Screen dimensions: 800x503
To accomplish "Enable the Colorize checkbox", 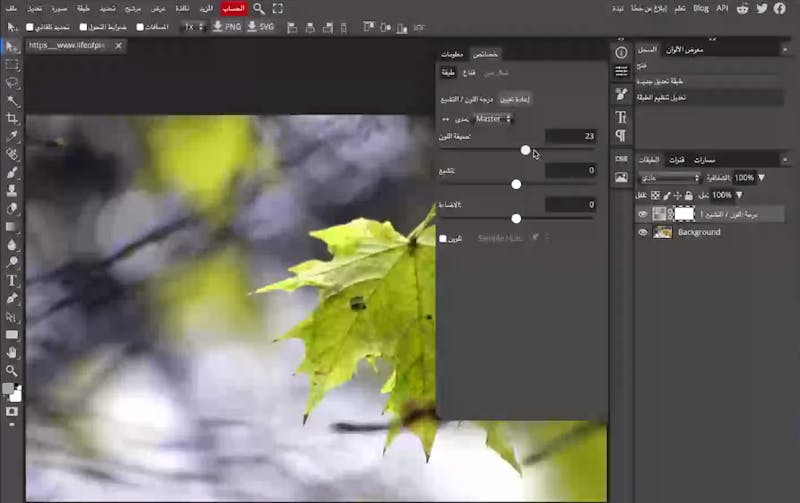I will point(443,238).
